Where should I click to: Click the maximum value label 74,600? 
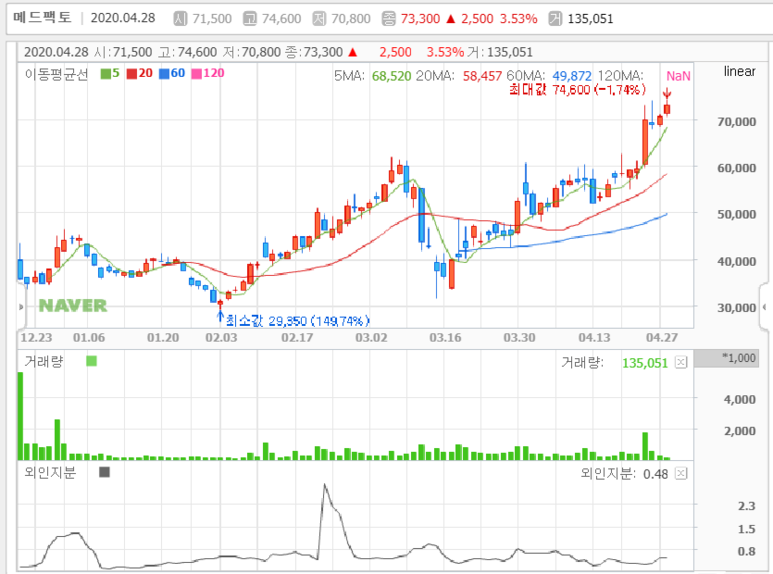577,90
